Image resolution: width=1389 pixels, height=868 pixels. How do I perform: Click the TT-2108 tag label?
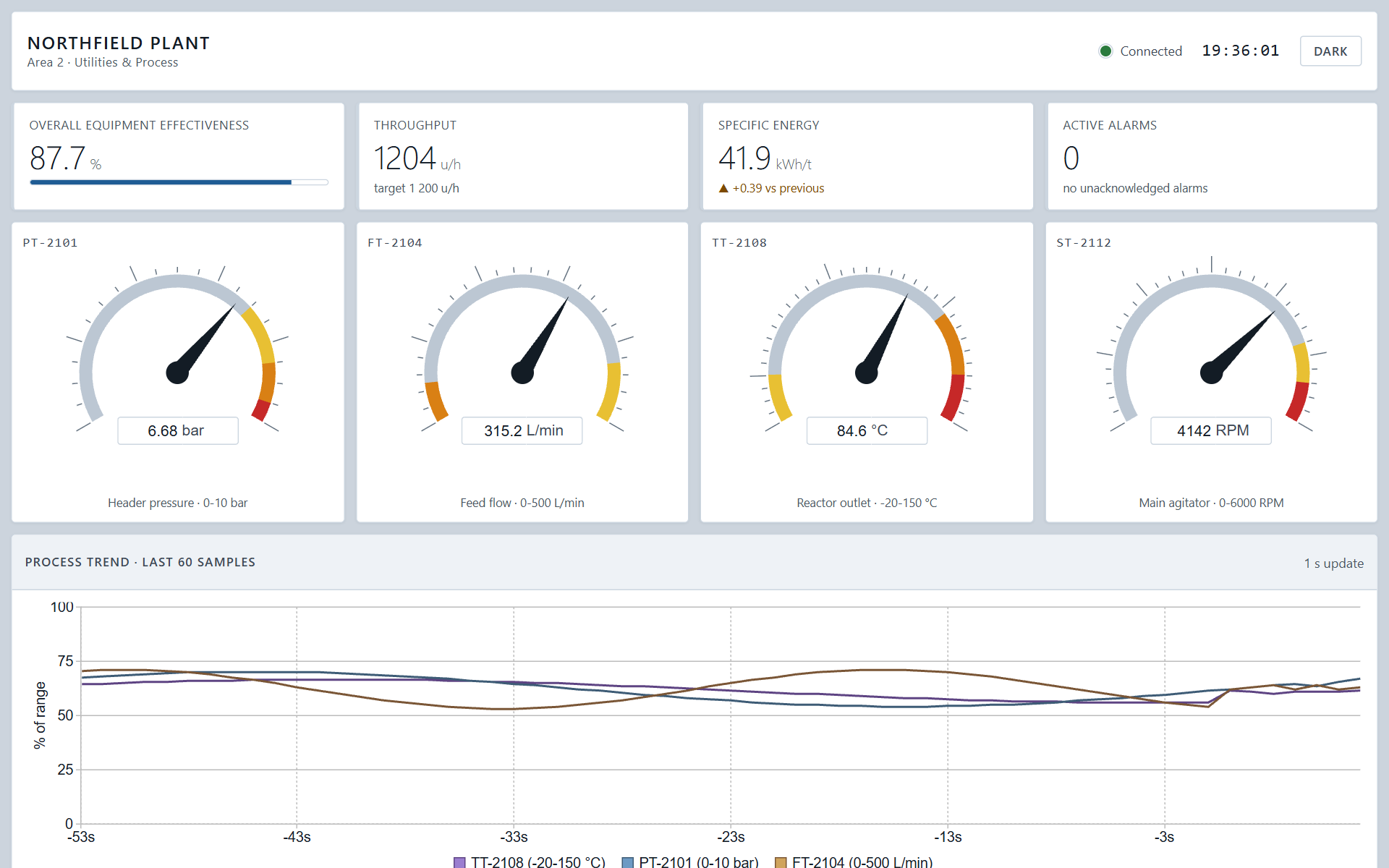(739, 243)
